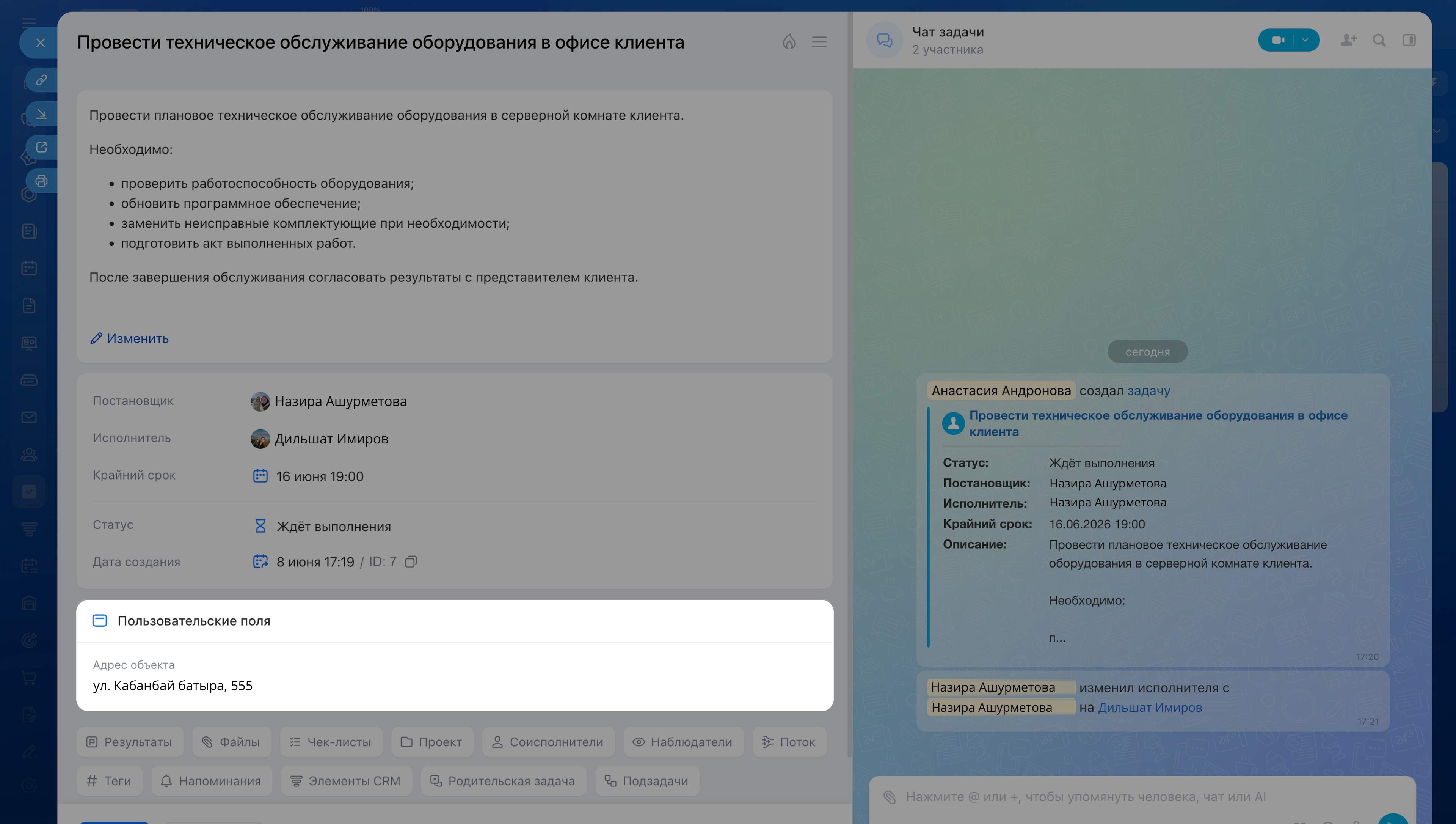The width and height of the screenshot is (1456, 824).
Task: Open the left sidebar hamburger menu
Action: [x=29, y=23]
